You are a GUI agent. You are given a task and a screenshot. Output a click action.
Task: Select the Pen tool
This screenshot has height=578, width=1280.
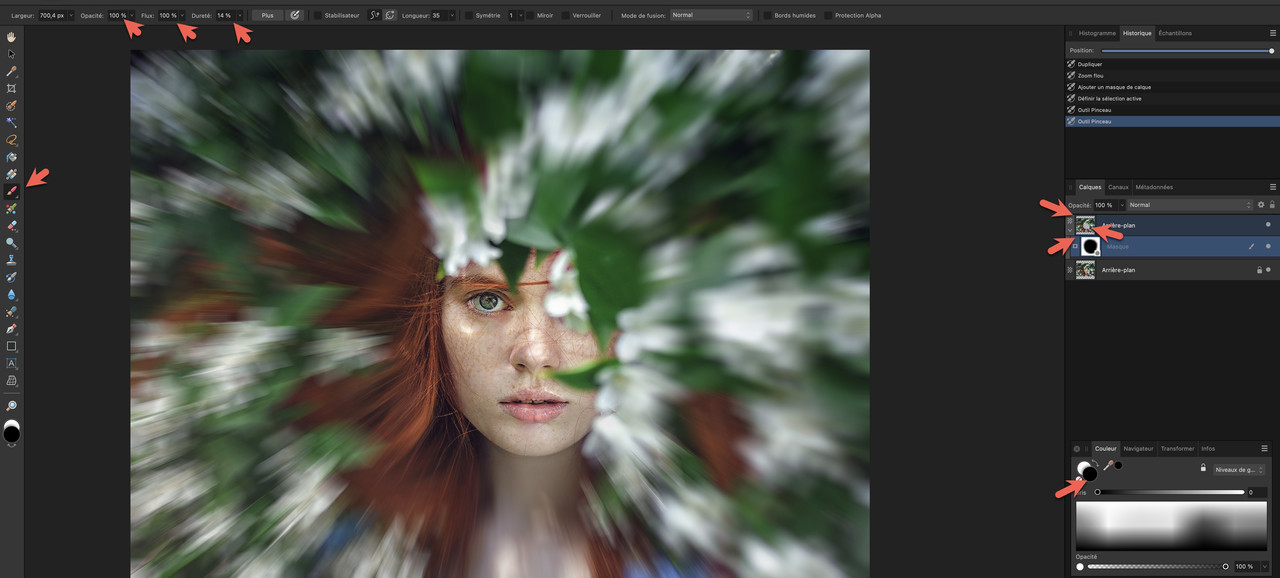click(12, 329)
